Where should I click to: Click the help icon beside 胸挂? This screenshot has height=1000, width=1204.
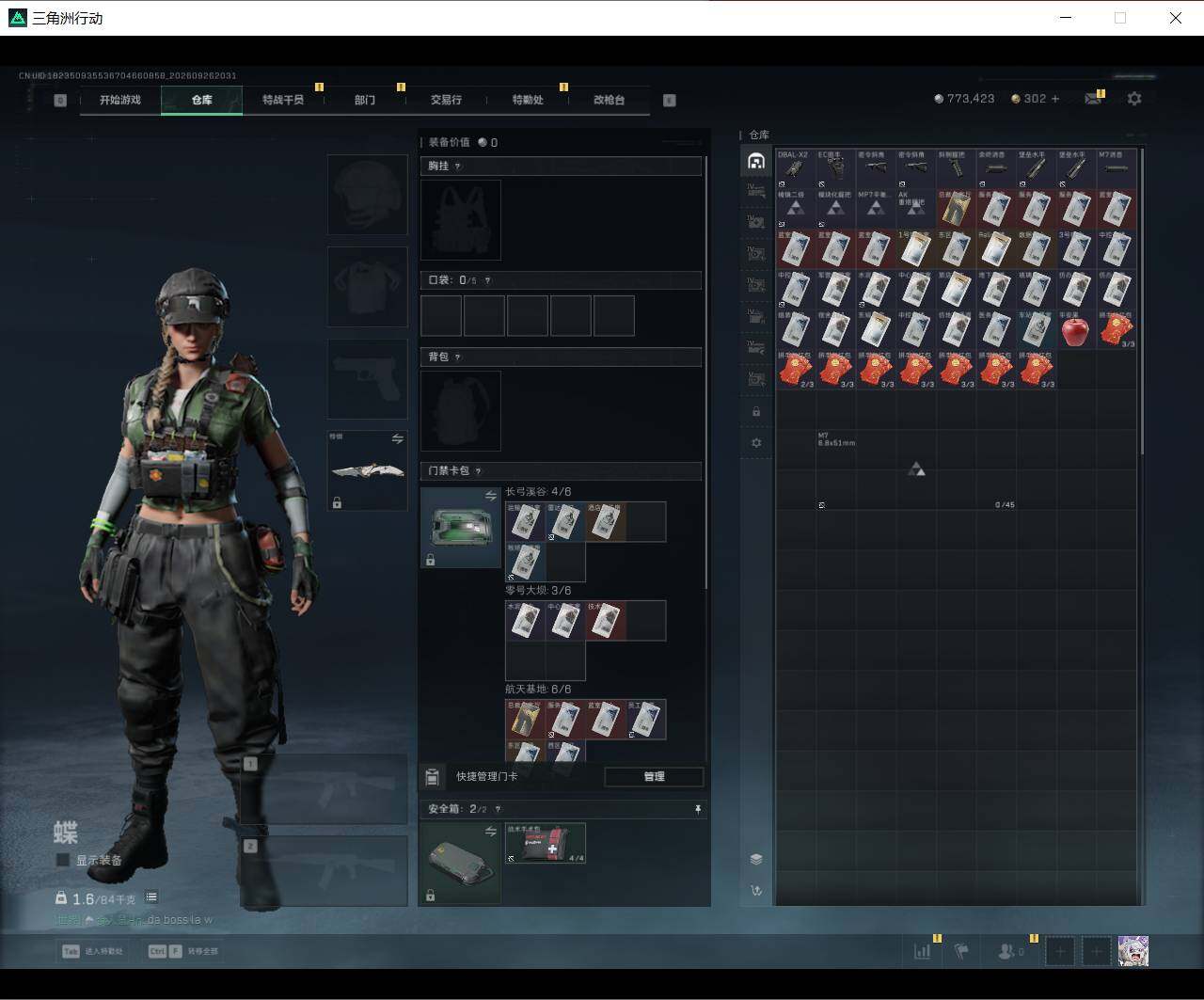pos(458,166)
